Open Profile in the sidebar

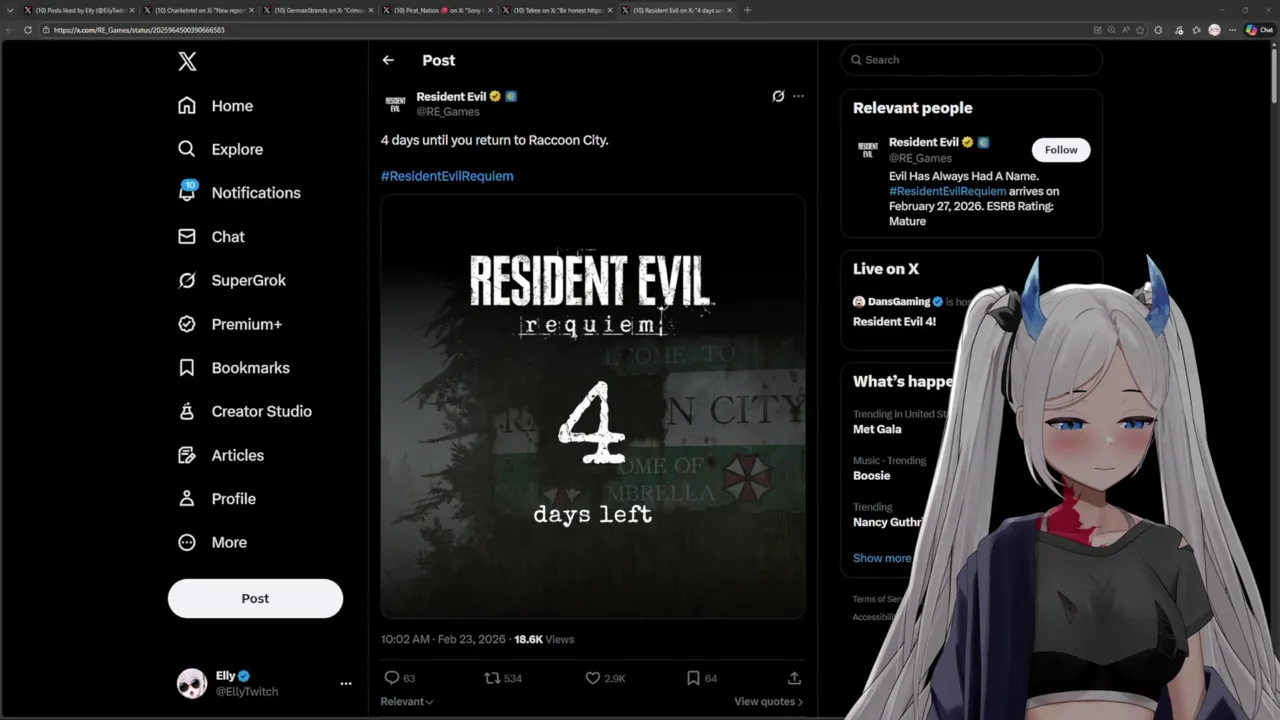click(217, 499)
